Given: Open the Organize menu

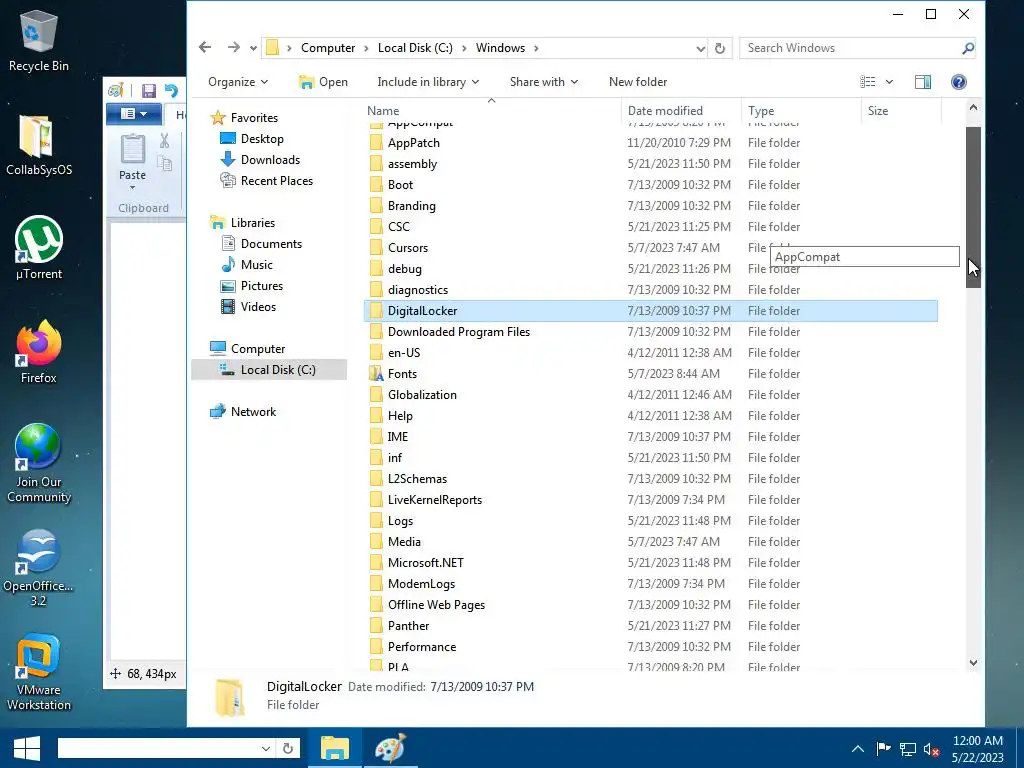Looking at the screenshot, I should 238,82.
